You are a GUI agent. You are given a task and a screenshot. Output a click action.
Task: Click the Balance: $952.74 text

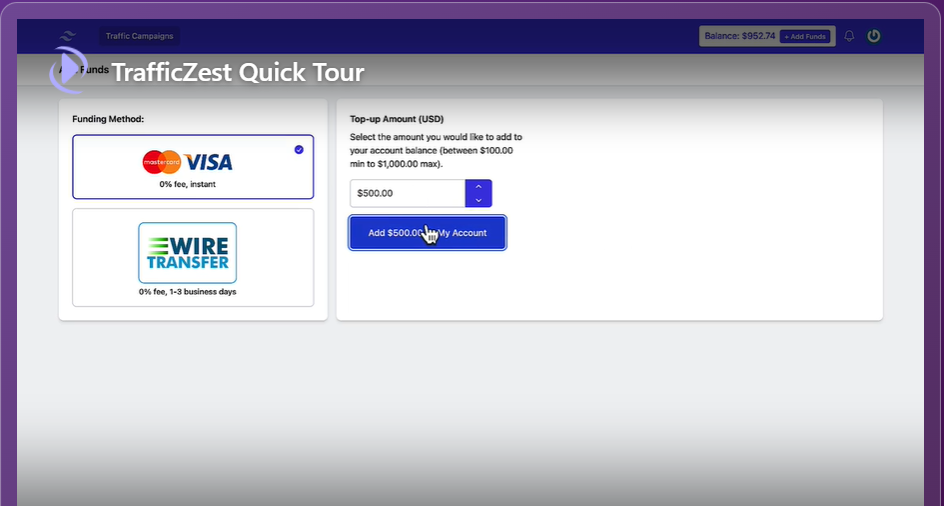point(740,36)
